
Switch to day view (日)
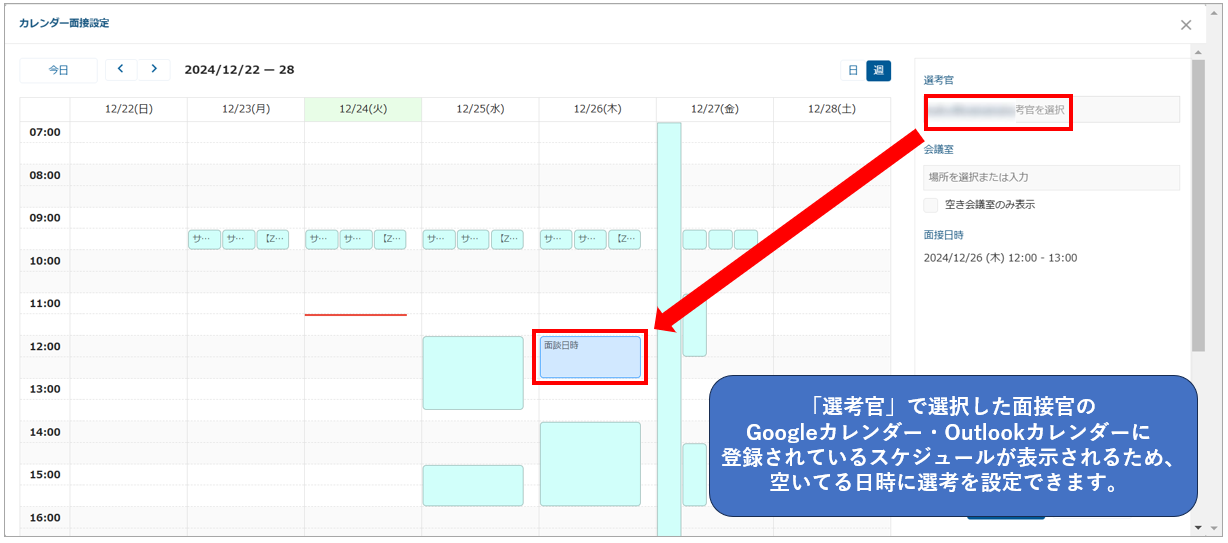[853, 70]
